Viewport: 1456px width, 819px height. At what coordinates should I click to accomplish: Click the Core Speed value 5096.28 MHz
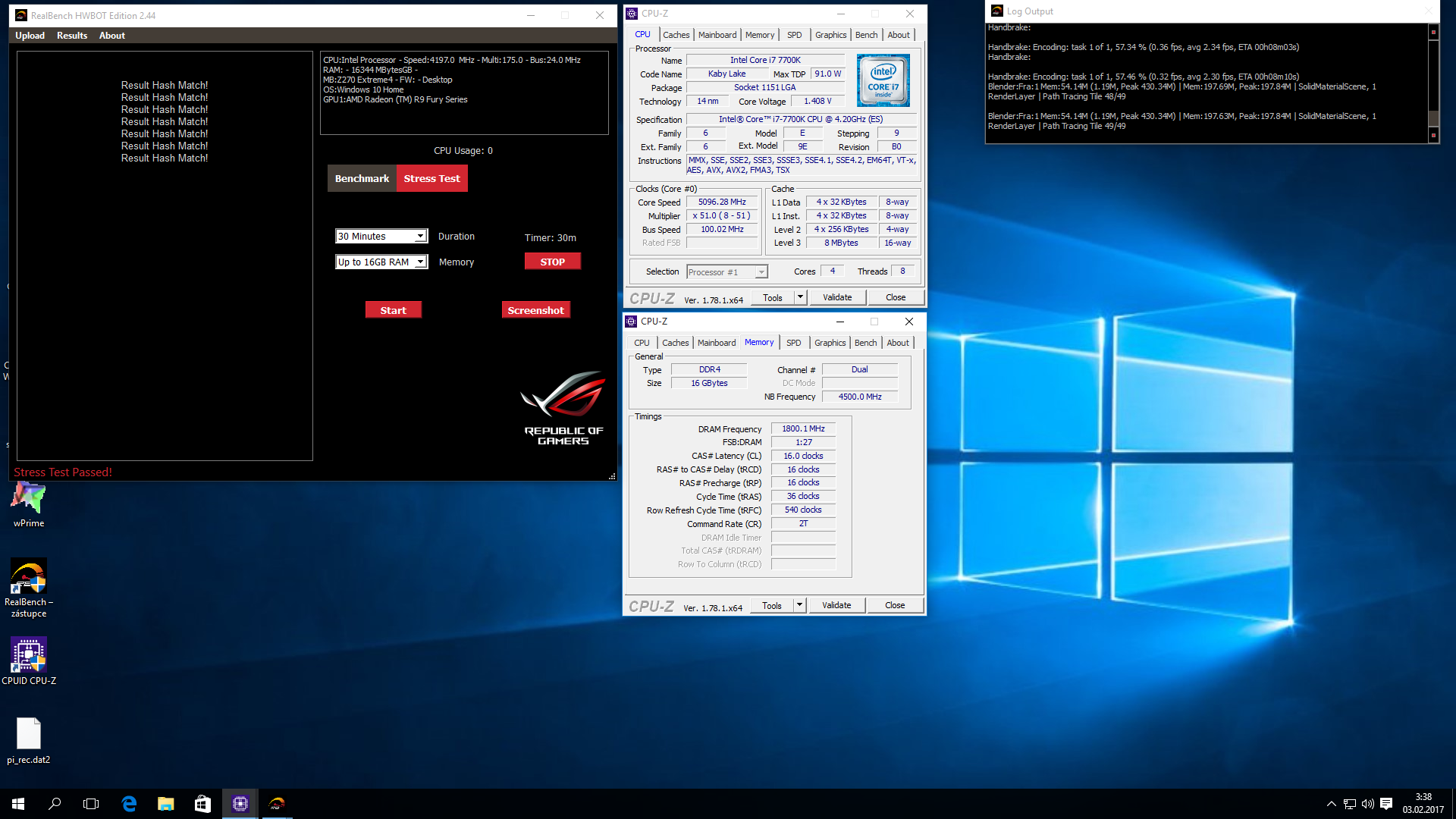tap(722, 202)
